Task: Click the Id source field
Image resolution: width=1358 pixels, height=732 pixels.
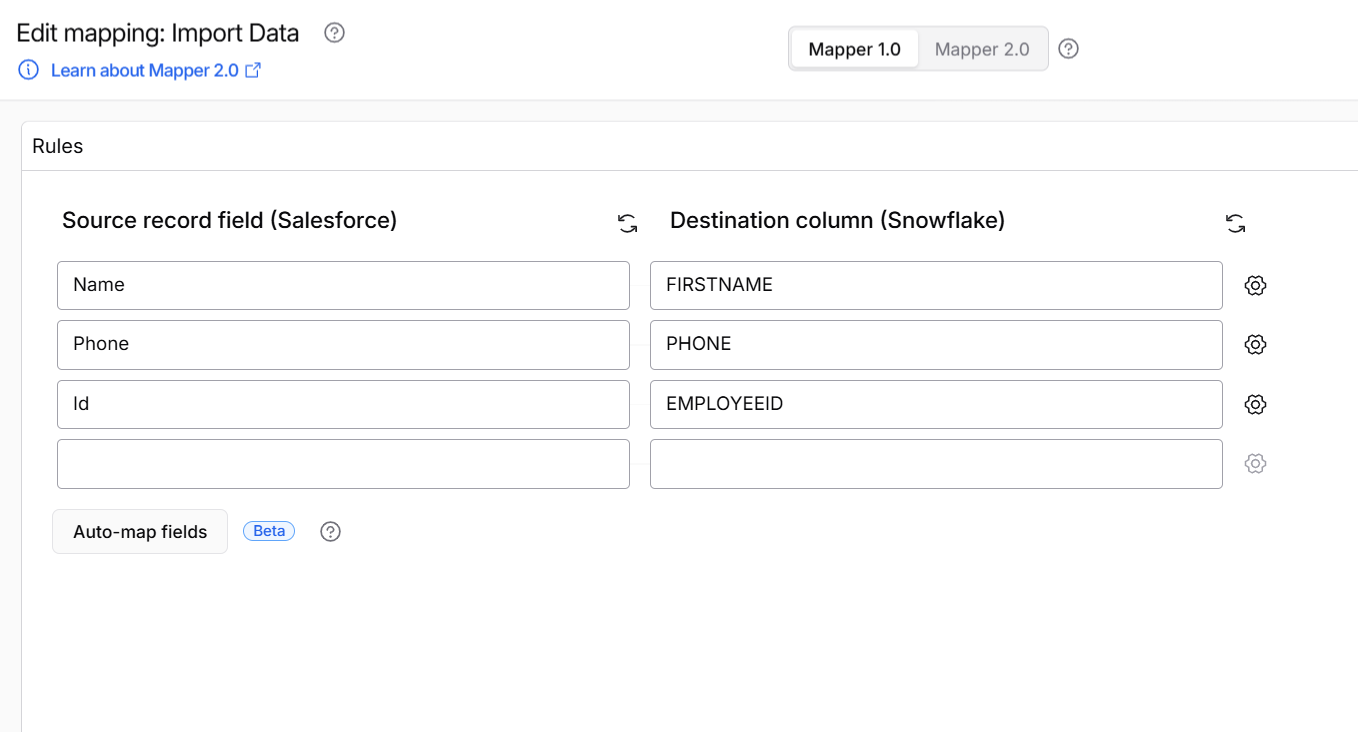Action: 343,405
